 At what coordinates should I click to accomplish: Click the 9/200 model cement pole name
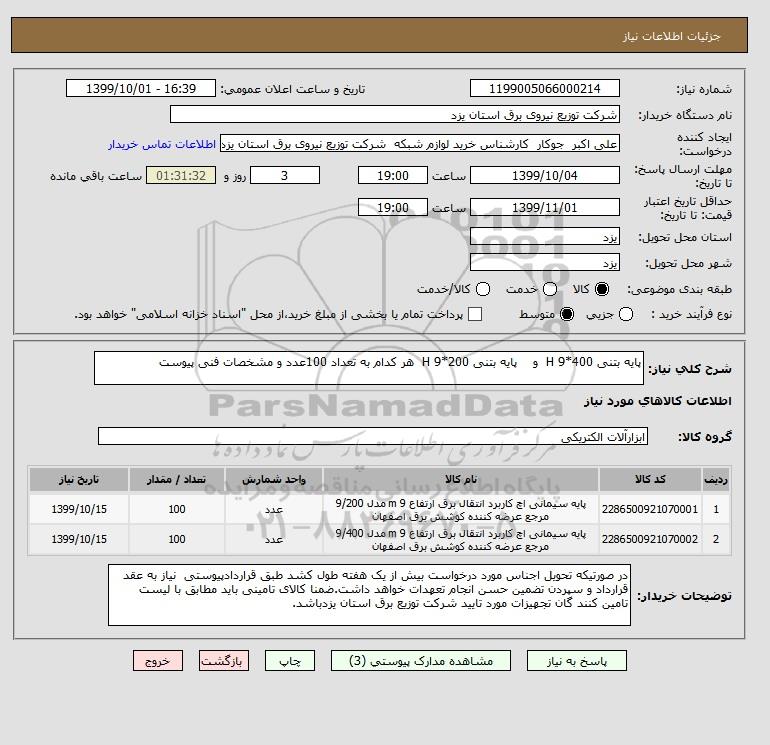pos(461,510)
